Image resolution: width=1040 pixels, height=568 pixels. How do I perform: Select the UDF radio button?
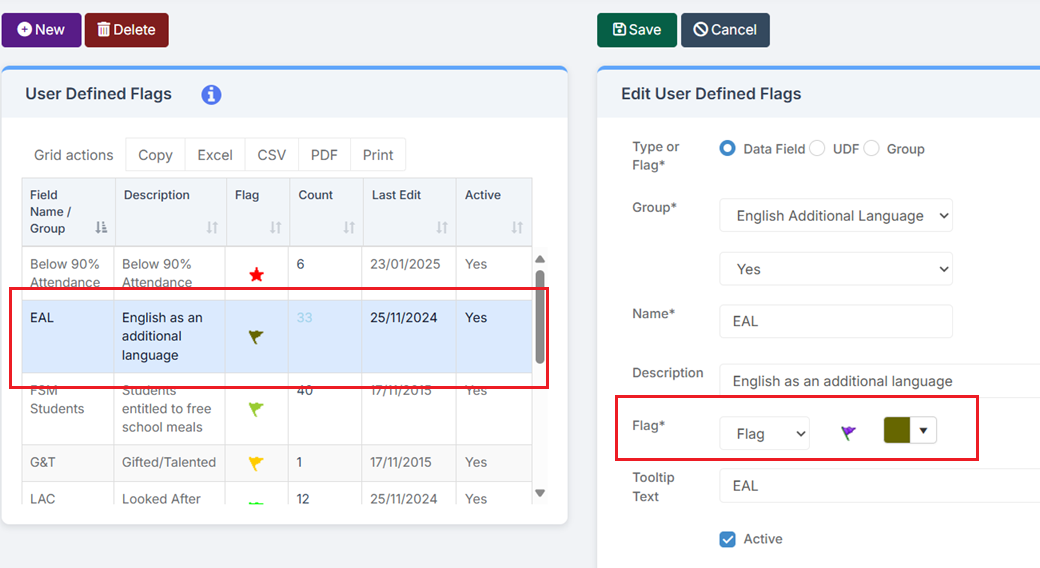[817, 149]
